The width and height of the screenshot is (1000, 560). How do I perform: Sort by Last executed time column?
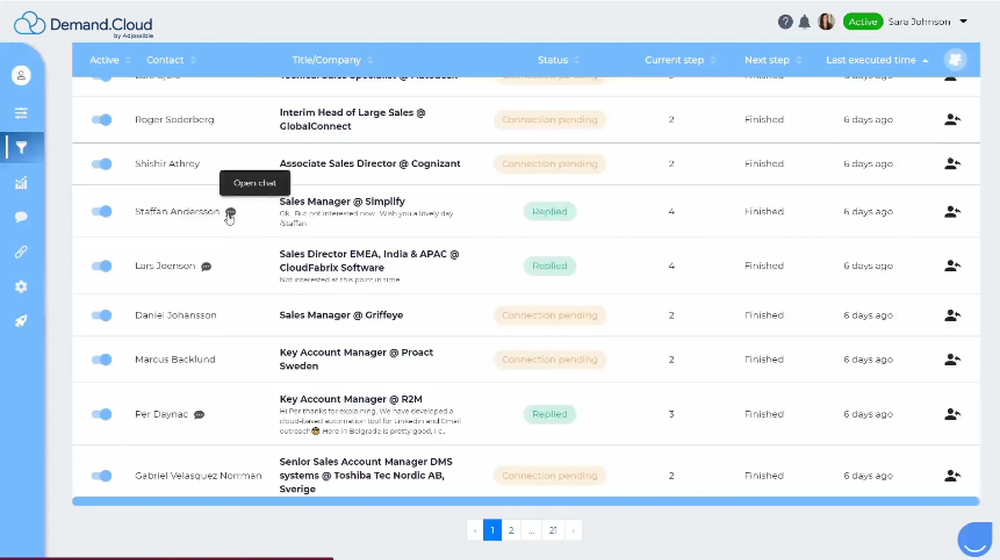pos(877,60)
